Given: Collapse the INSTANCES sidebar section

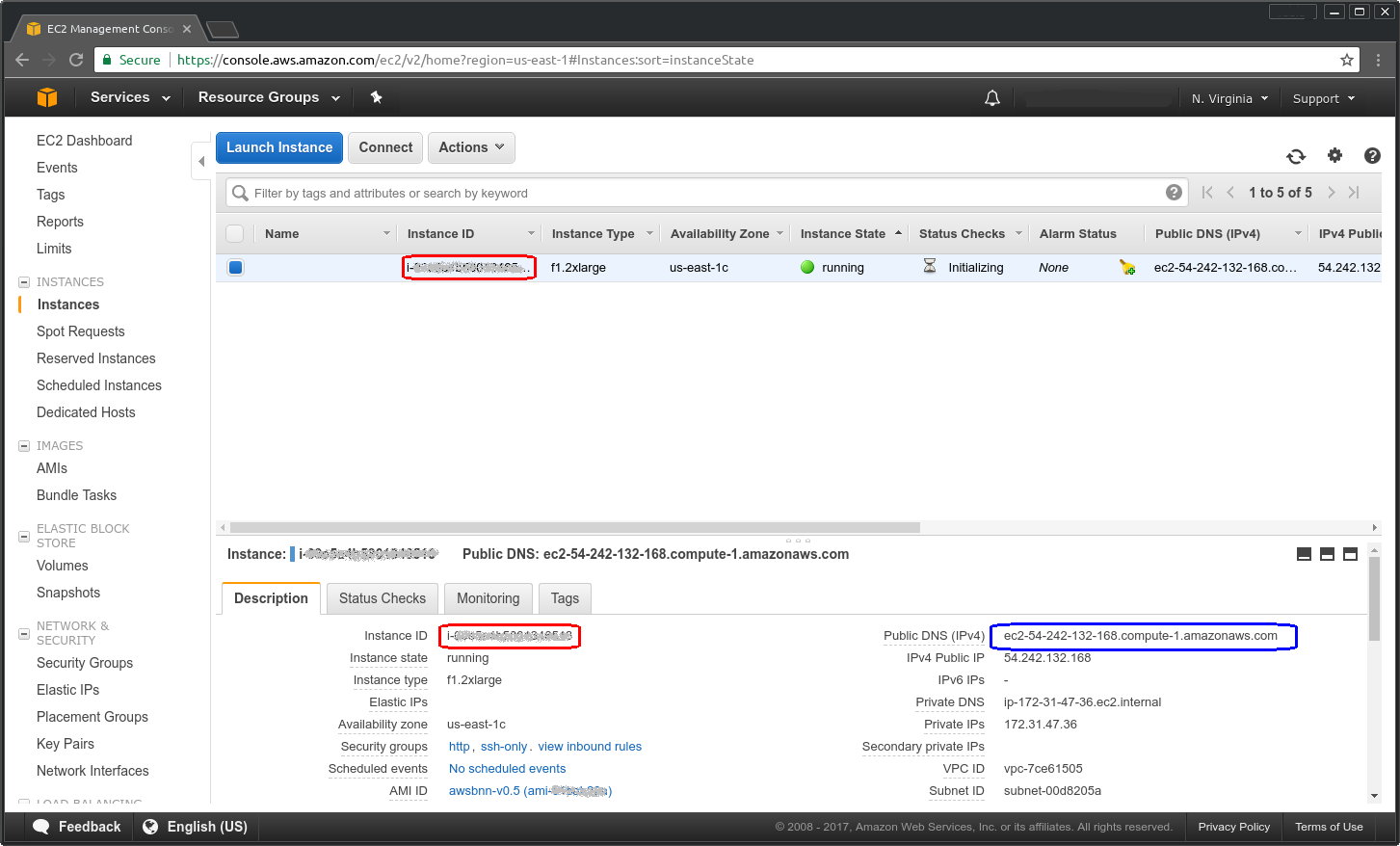Looking at the screenshot, I should point(24,282).
